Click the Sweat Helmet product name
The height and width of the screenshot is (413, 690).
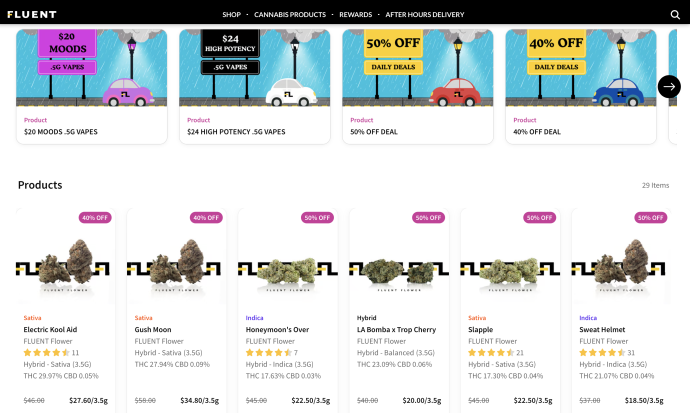(x=602, y=329)
